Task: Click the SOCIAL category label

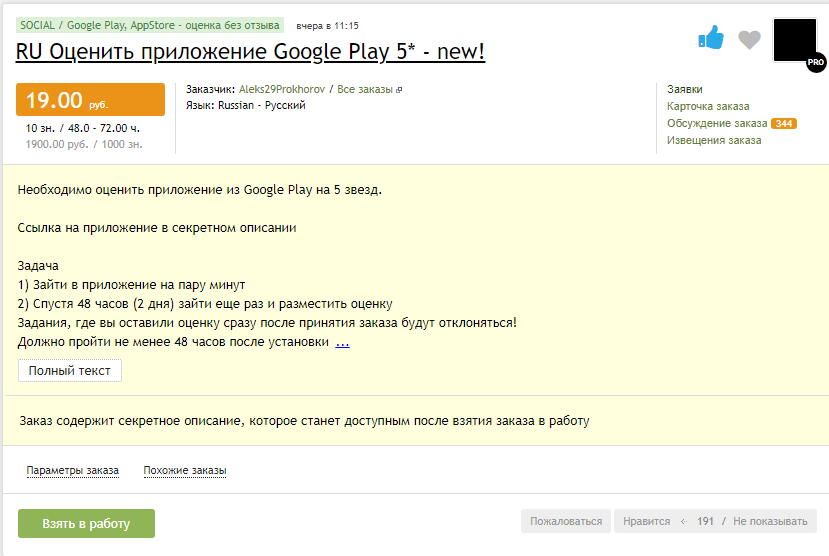Action: (37, 25)
